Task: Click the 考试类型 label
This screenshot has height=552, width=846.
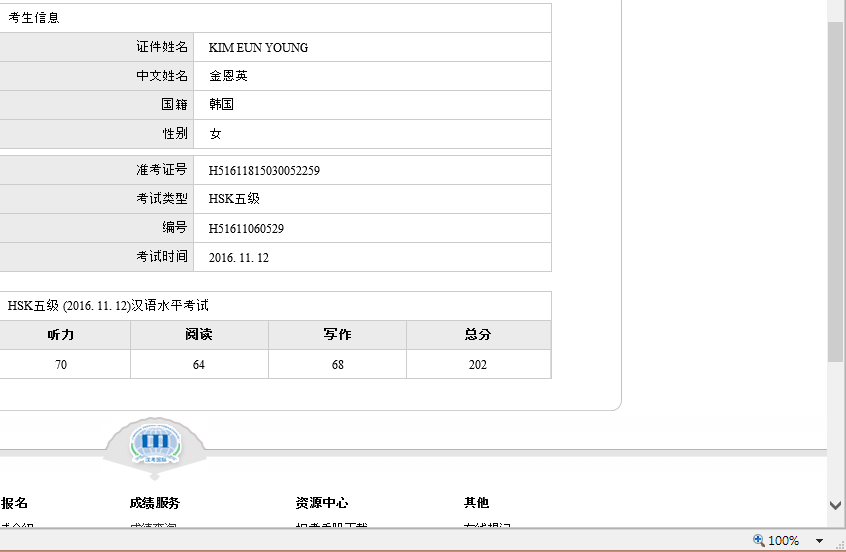Action: (x=161, y=199)
